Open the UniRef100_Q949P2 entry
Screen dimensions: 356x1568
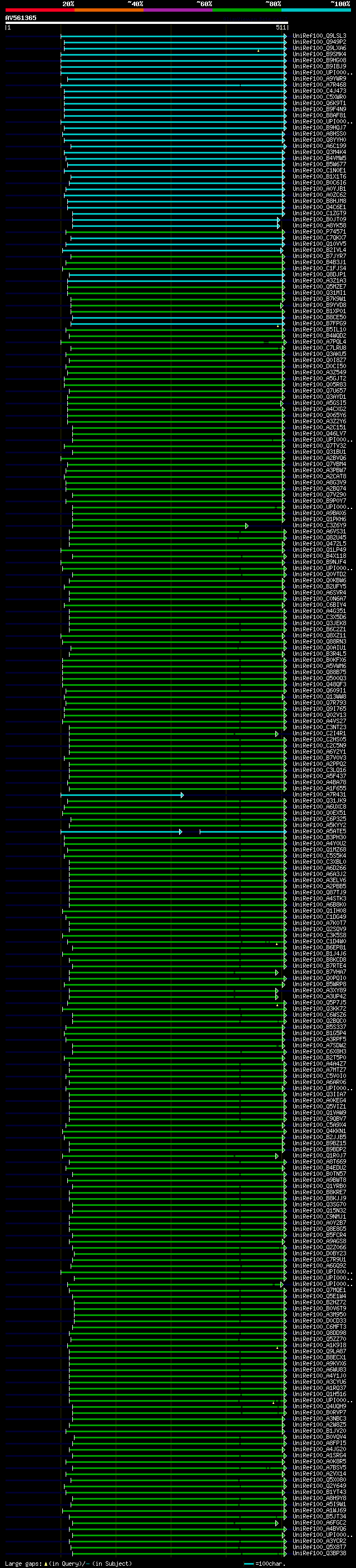tap(319, 42)
